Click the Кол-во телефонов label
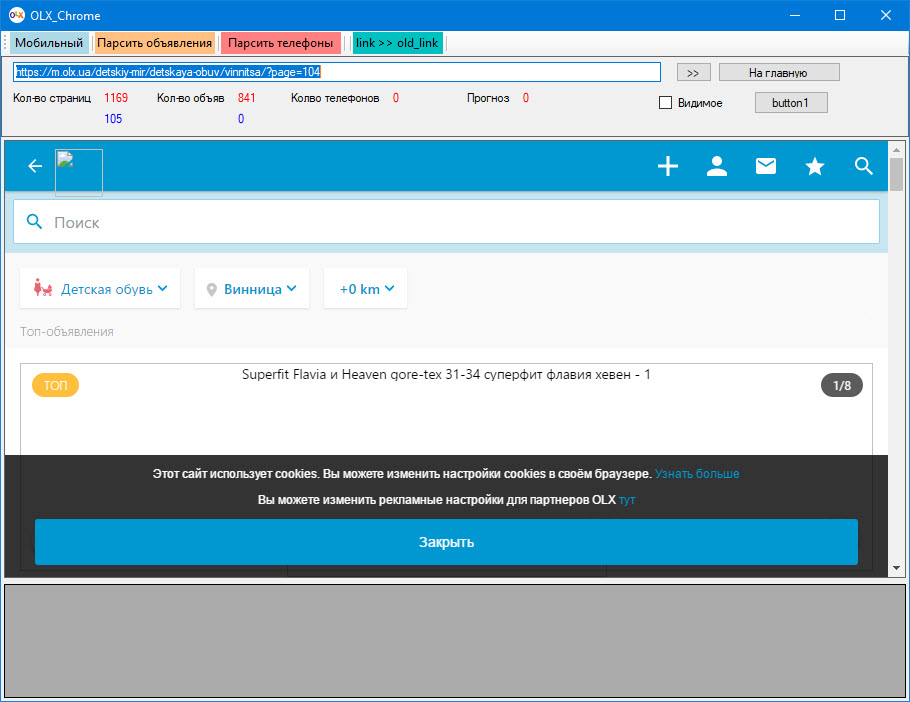 [335, 98]
